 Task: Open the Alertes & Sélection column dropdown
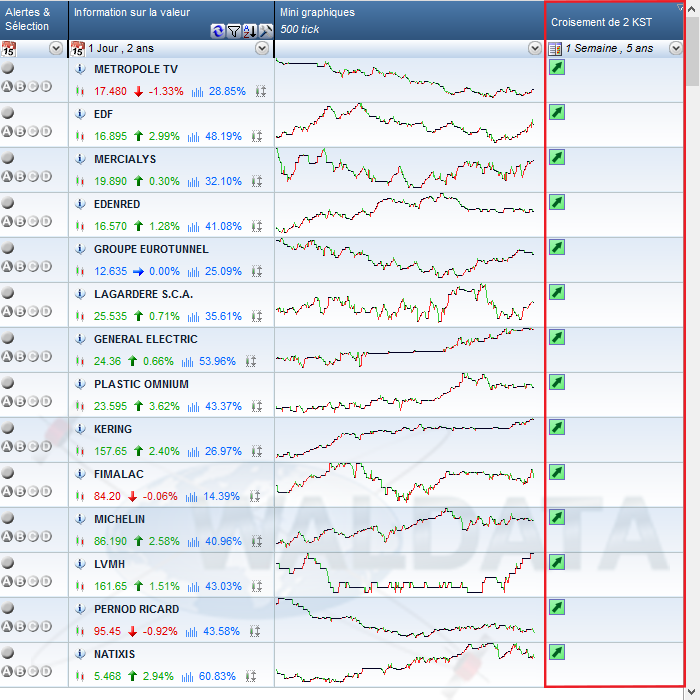(x=56, y=48)
